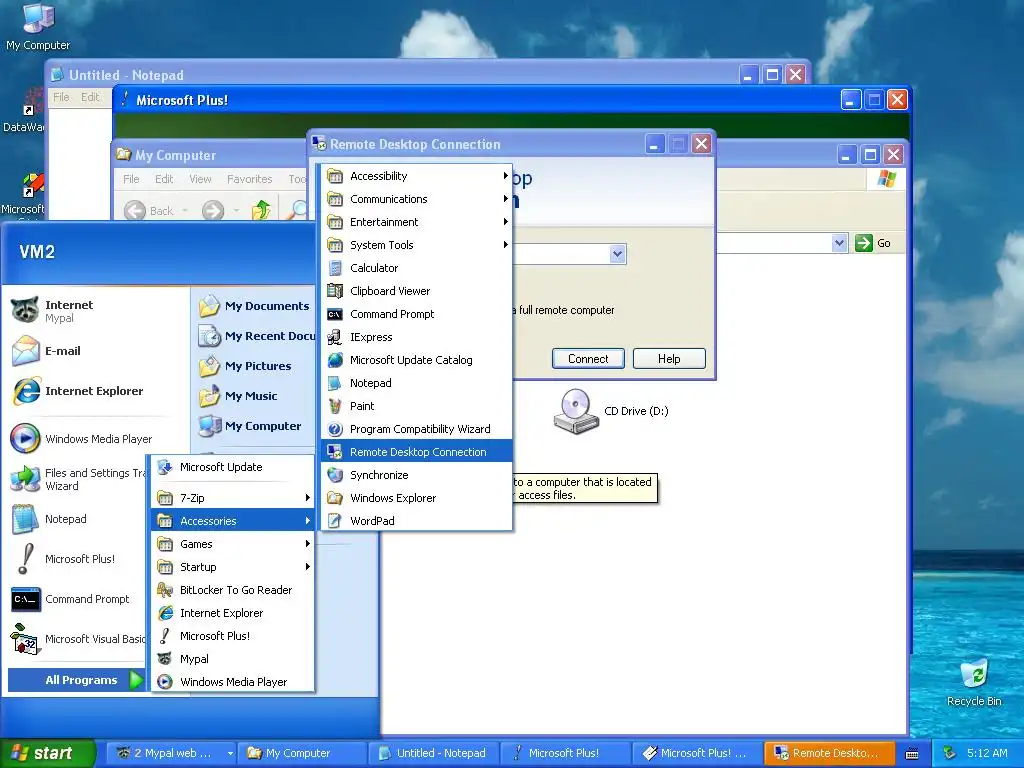Open Microsoft Plus! in All Programs list

click(232, 635)
